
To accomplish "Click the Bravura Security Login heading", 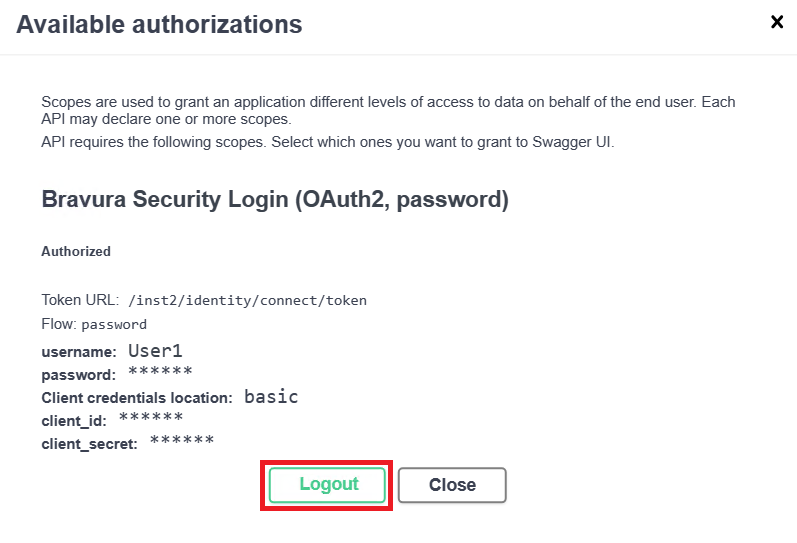I will [x=275, y=199].
